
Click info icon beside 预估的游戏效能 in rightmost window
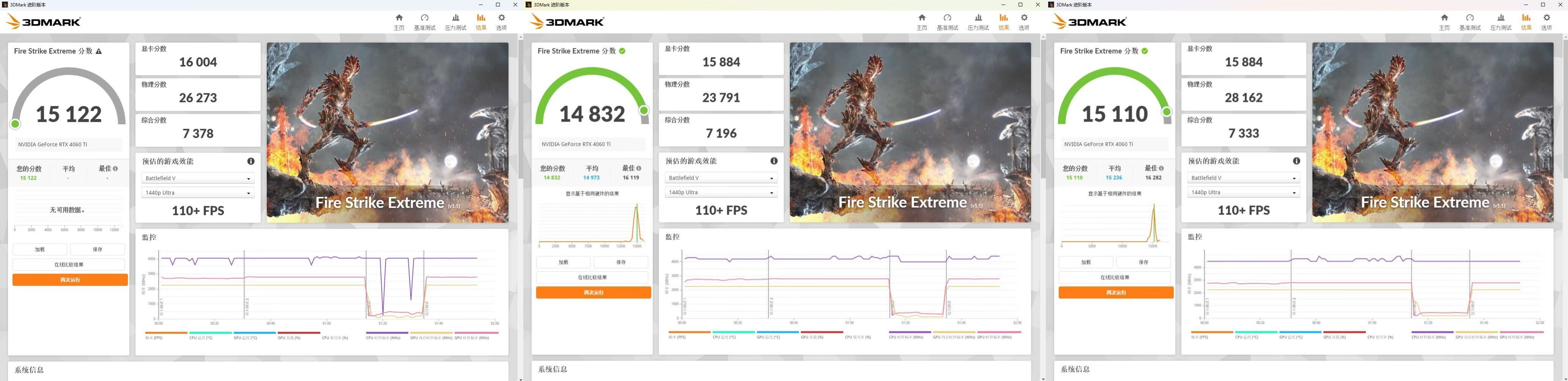(1296, 161)
